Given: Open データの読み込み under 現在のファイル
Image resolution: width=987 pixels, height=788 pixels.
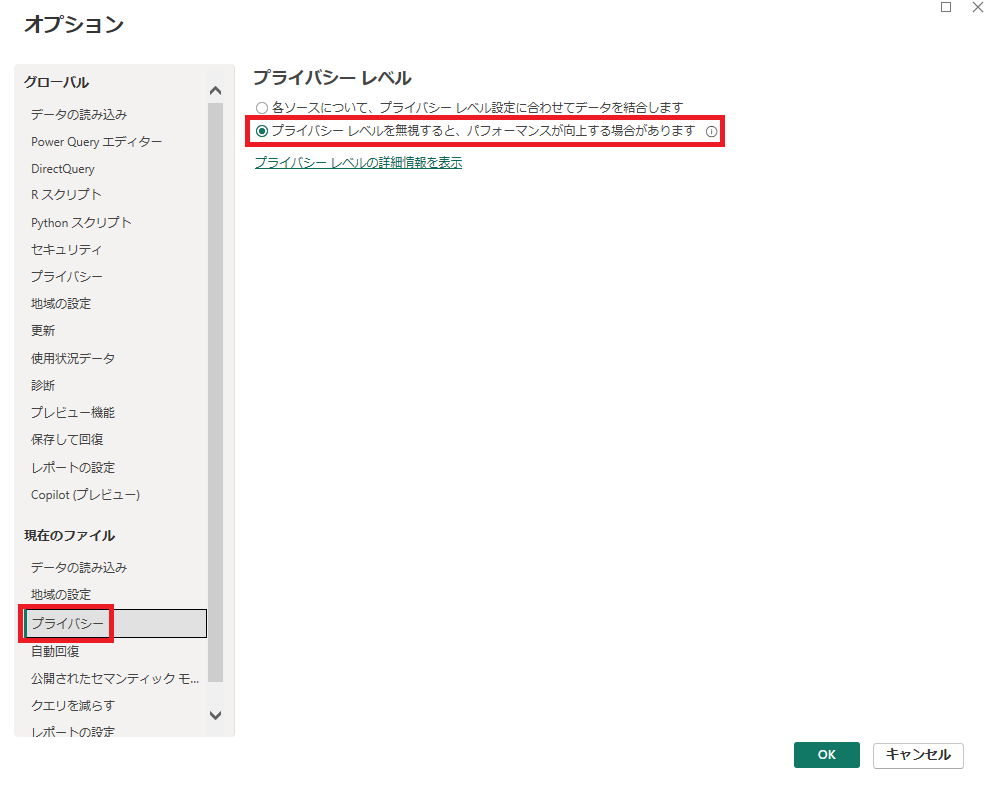Looking at the screenshot, I should (x=79, y=568).
